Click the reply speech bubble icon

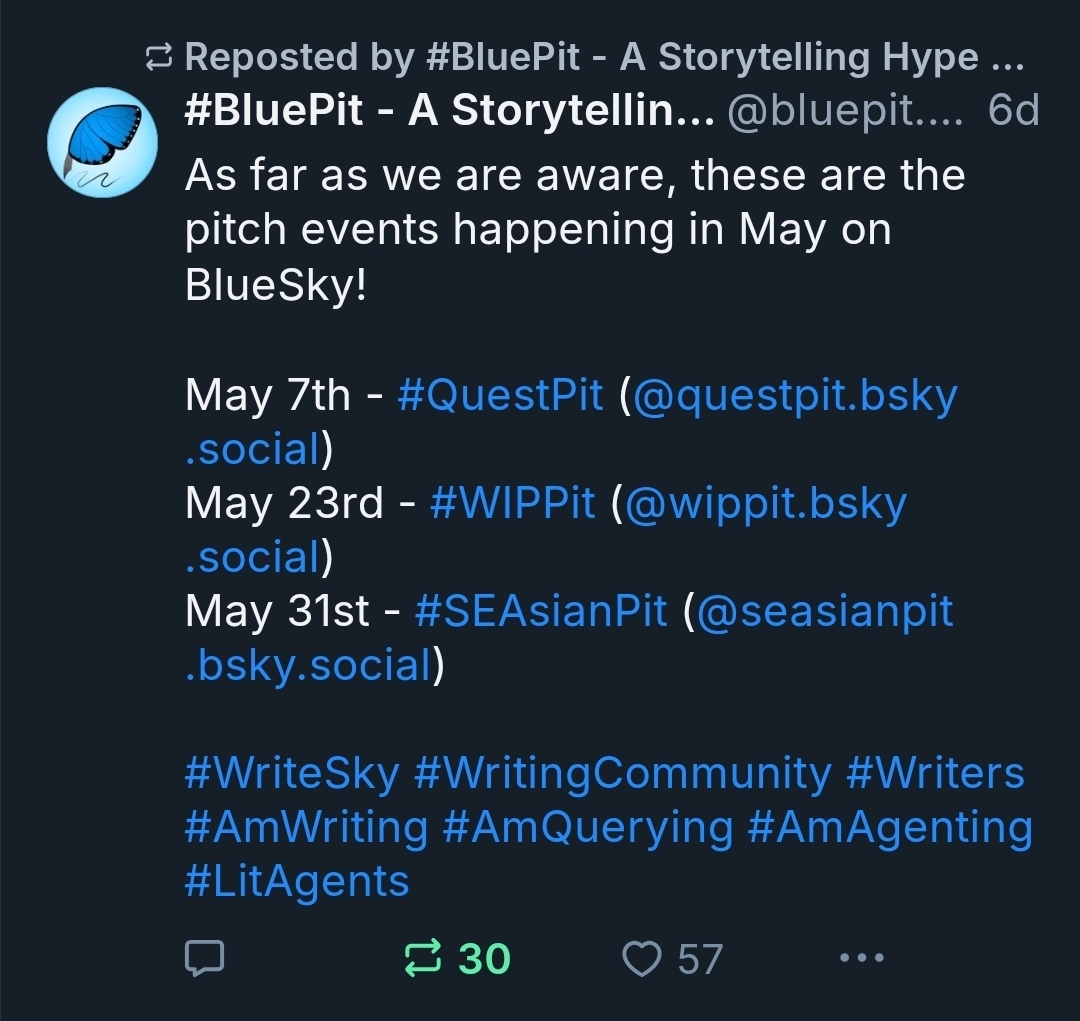coord(205,958)
